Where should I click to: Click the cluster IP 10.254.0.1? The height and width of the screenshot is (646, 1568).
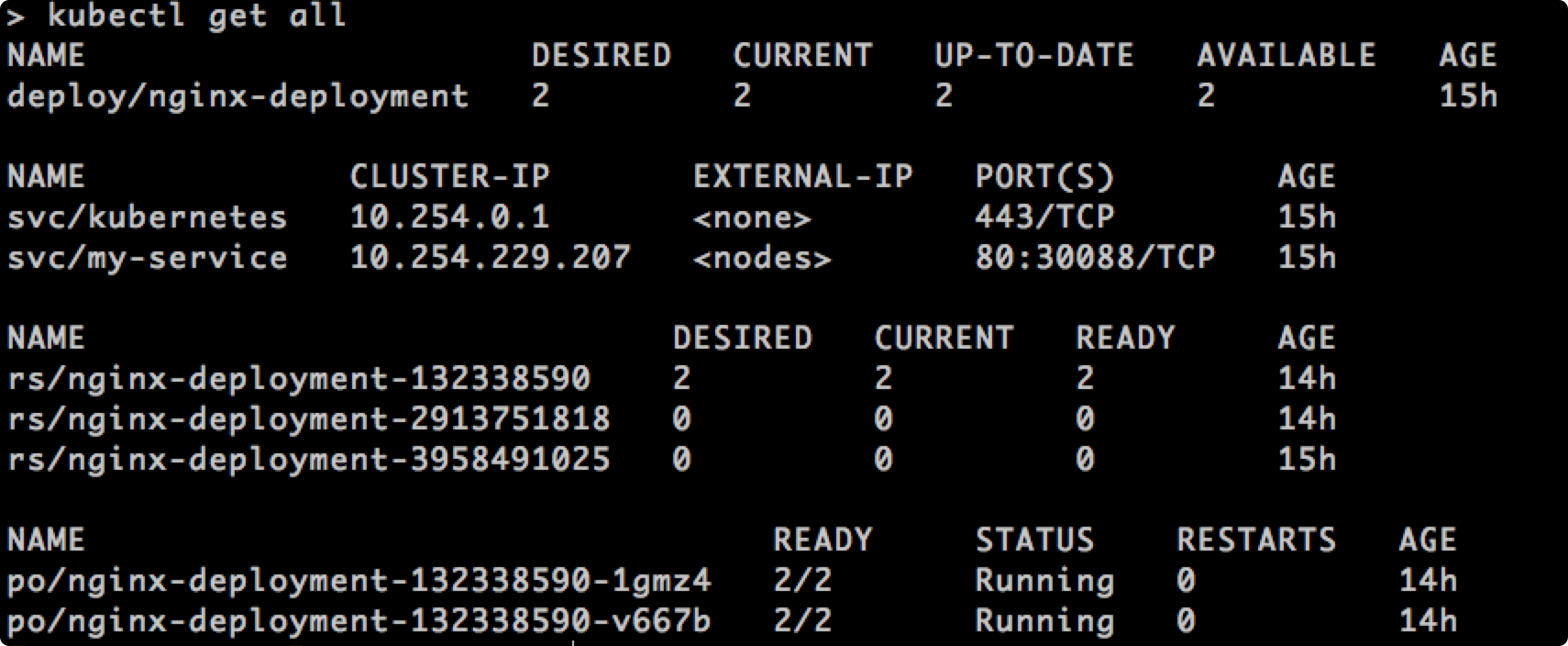coord(449,217)
